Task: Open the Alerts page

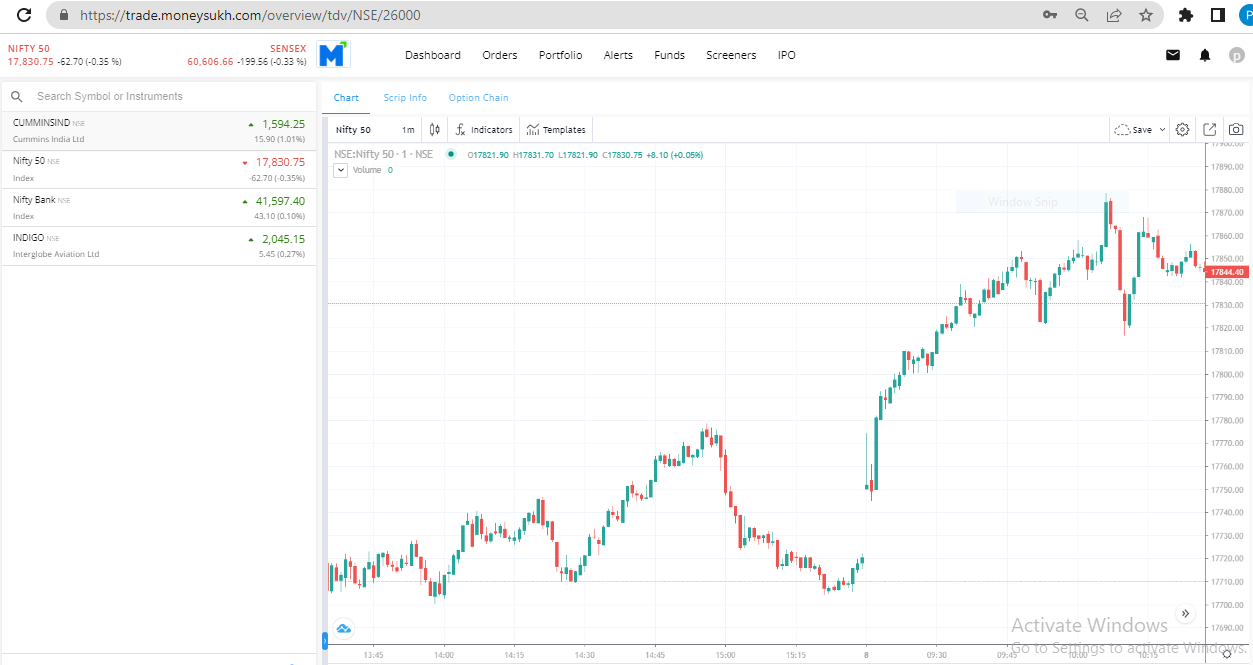Action: 618,55
